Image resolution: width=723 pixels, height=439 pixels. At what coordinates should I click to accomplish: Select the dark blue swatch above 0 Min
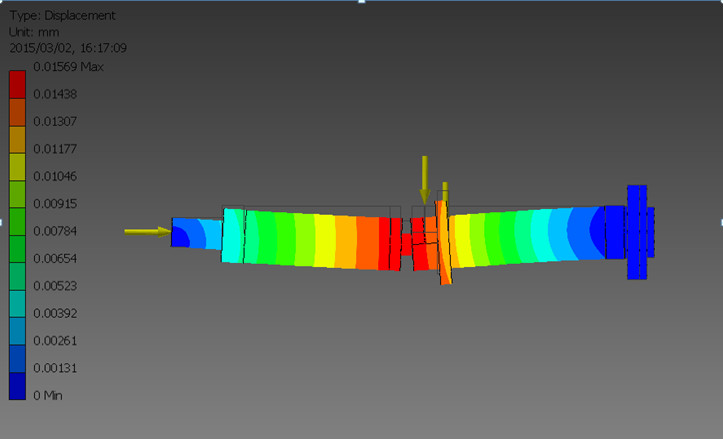pos(17,386)
